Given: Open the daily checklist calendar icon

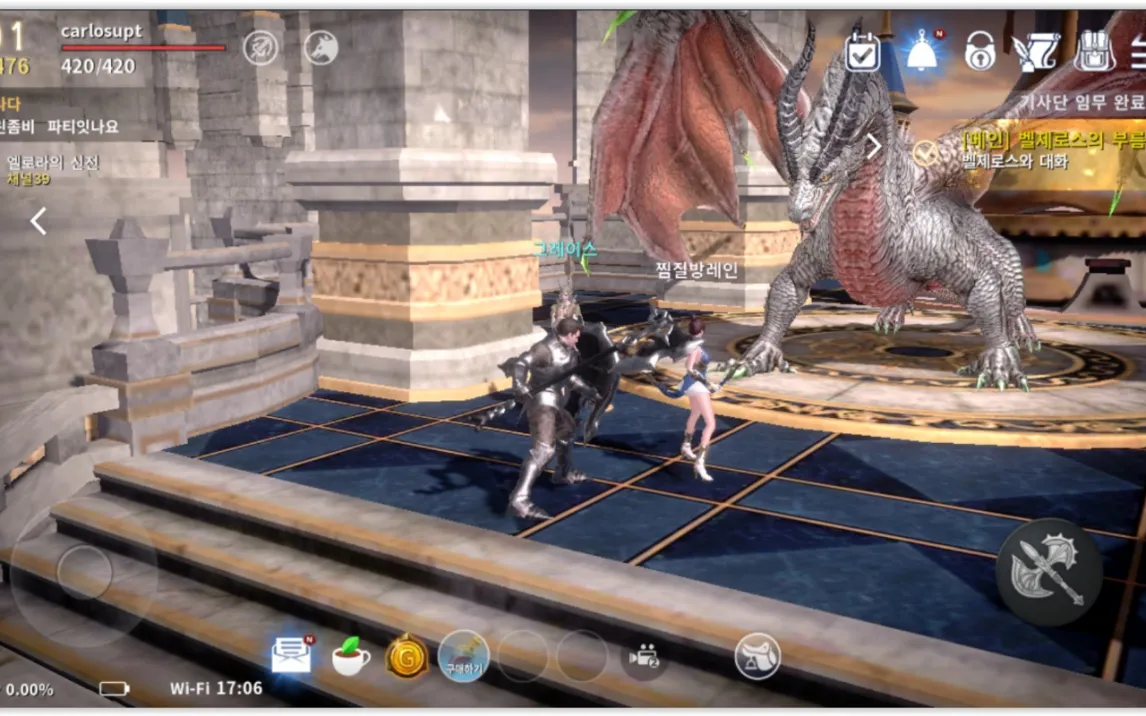Looking at the screenshot, I should coord(862,52).
